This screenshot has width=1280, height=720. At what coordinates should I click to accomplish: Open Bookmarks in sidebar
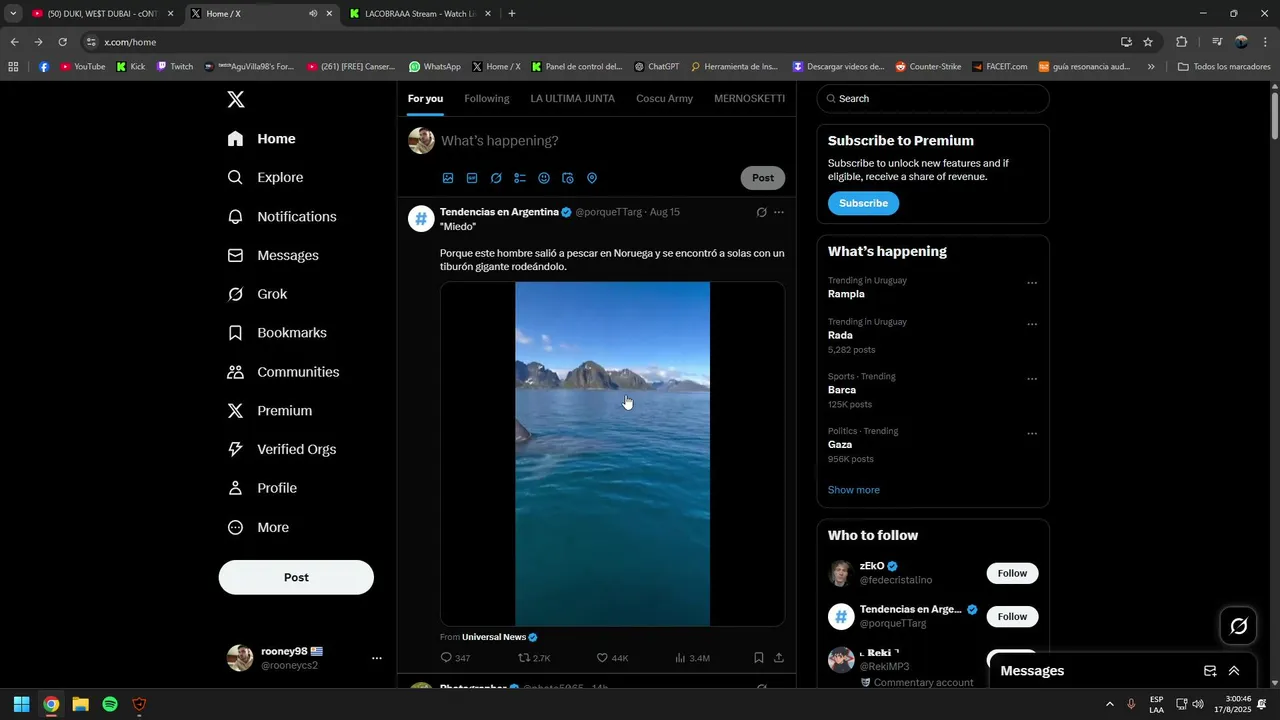[277, 333]
